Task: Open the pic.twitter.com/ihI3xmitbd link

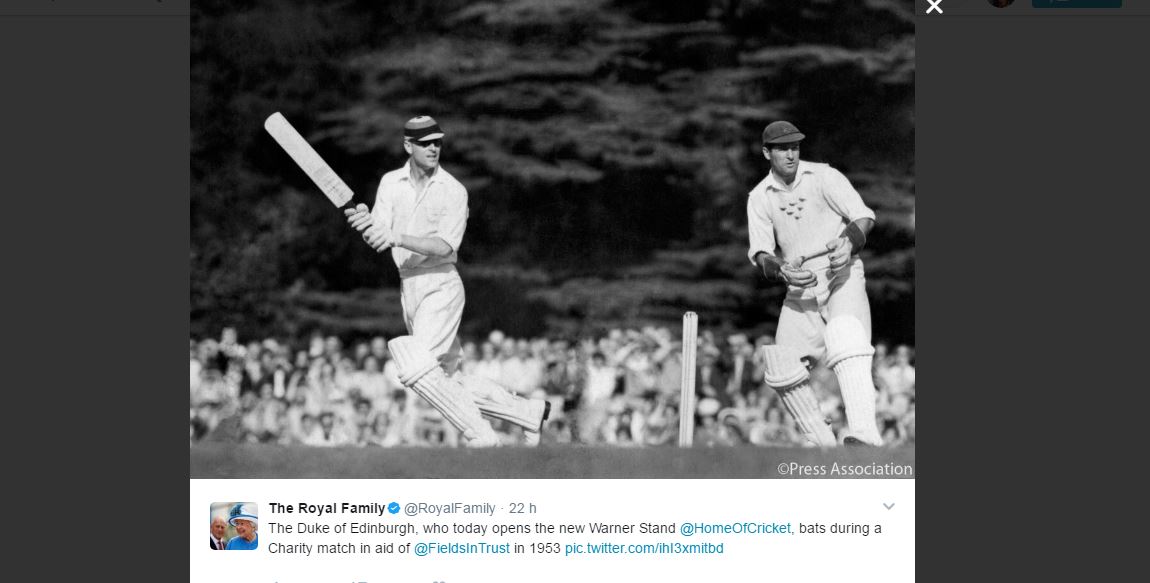Action: point(644,549)
